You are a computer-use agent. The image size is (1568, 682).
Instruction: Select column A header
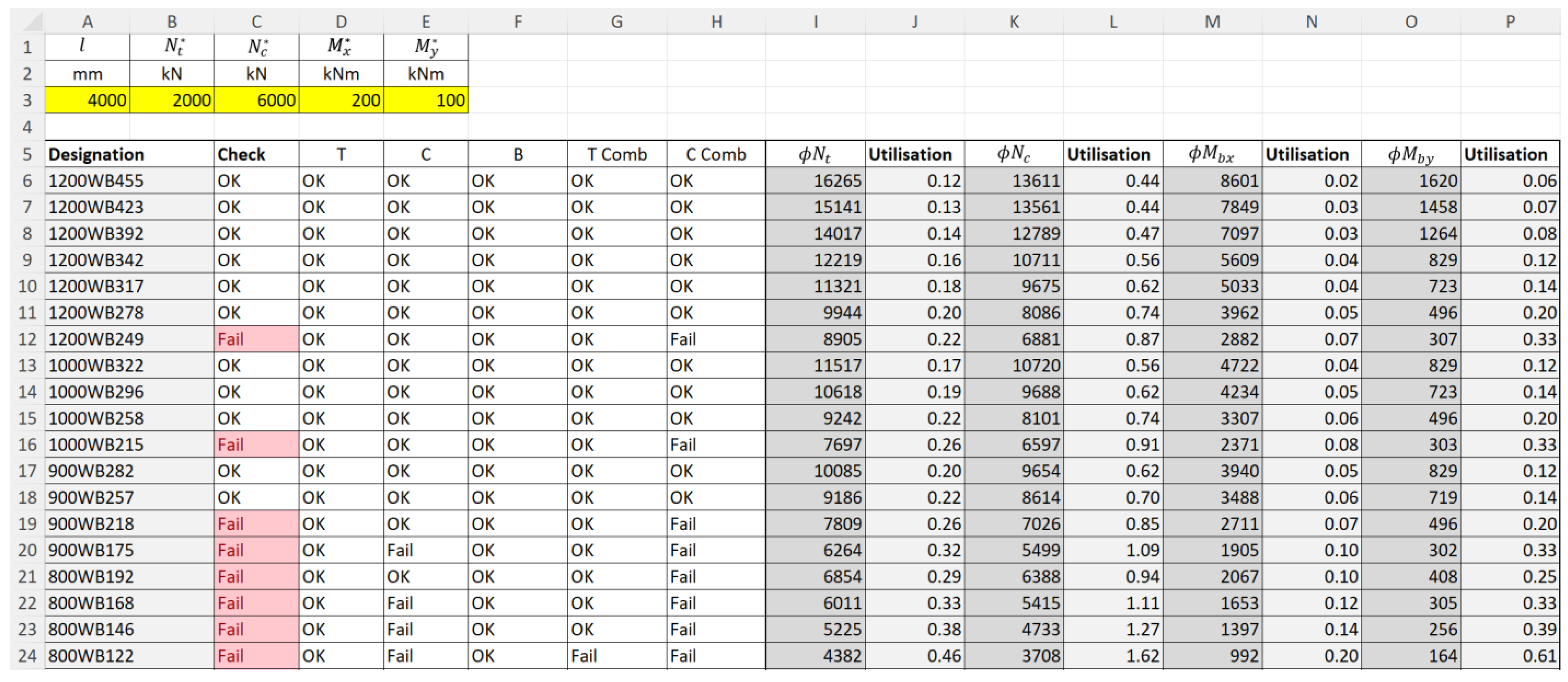point(87,23)
